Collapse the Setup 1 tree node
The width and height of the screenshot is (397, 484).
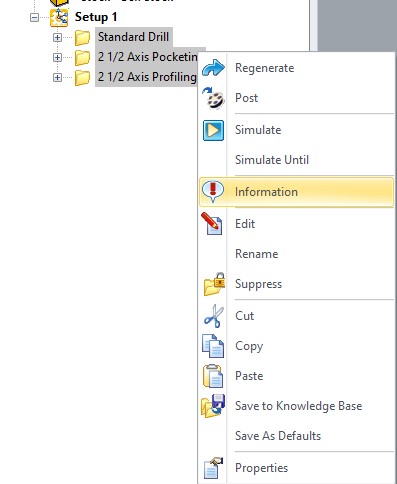pos(34,17)
